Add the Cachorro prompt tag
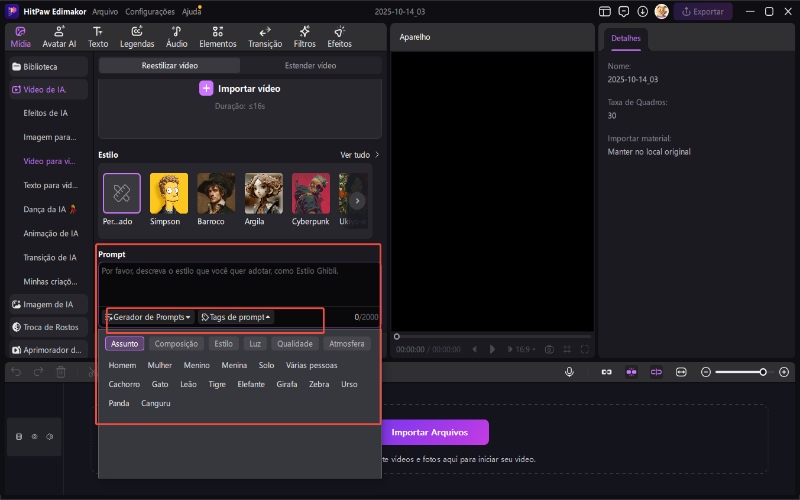This screenshot has height=500, width=800. coord(124,384)
